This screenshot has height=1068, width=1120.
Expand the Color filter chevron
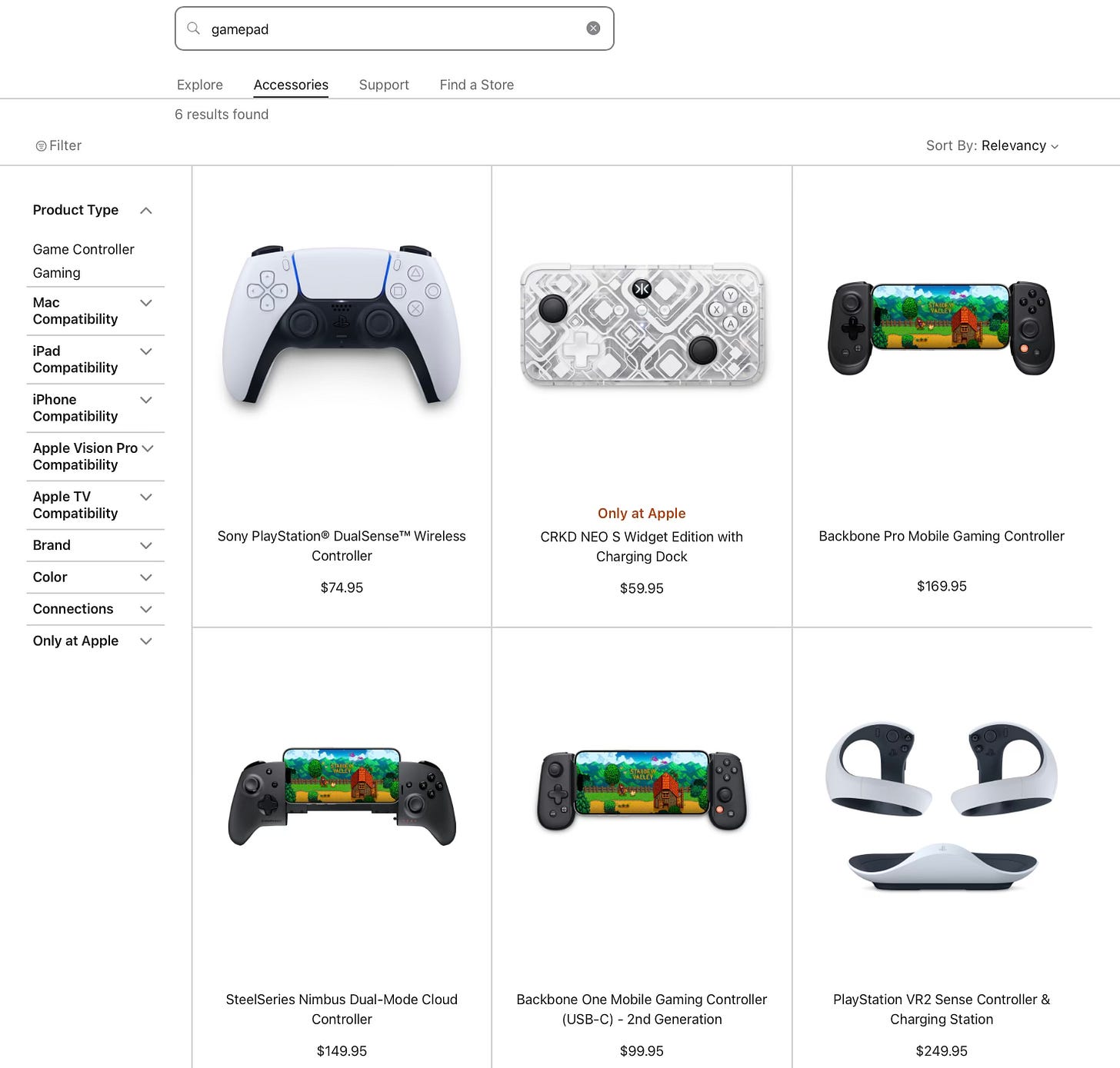[146, 577]
